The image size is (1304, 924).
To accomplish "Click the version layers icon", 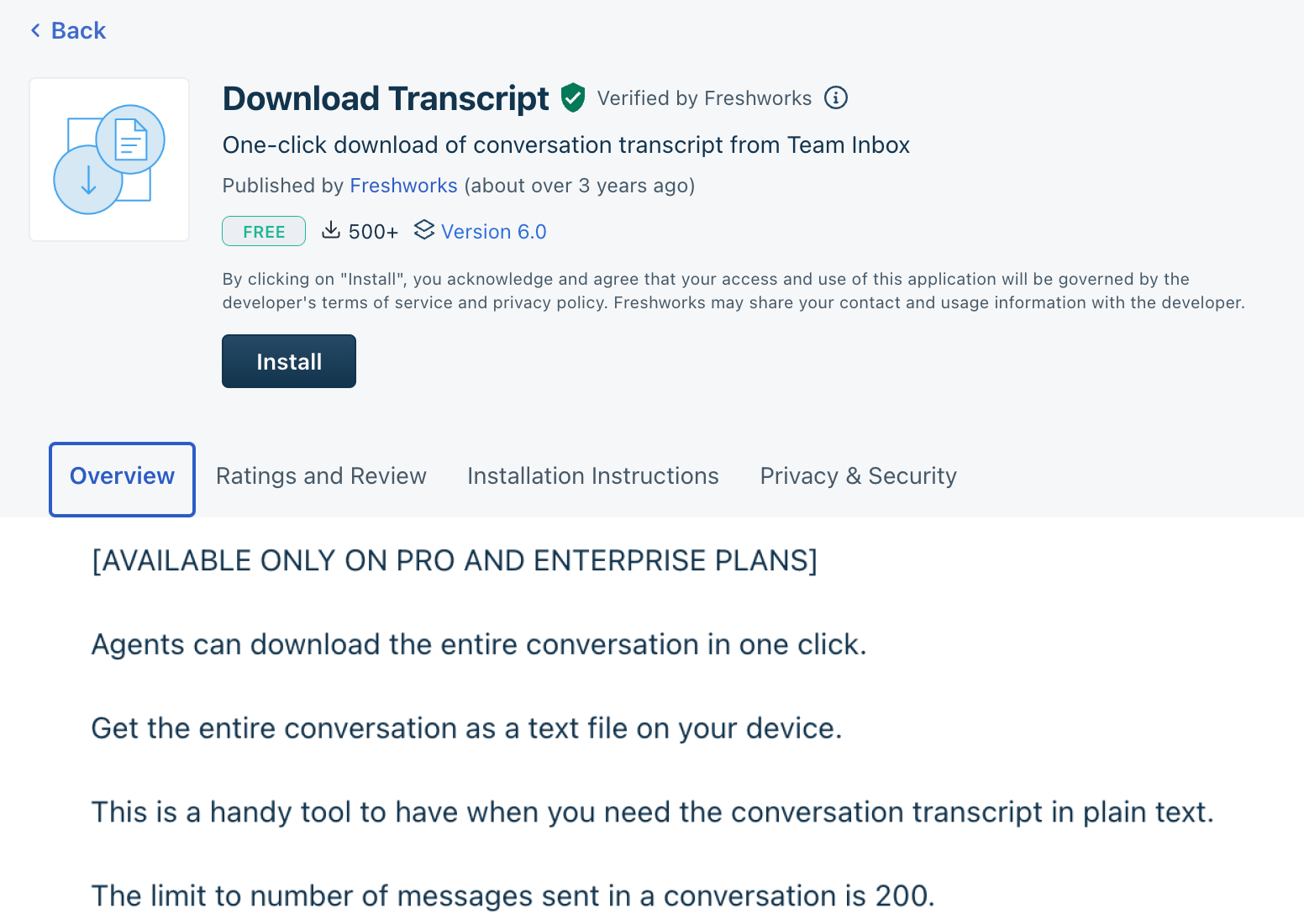I will [x=424, y=230].
